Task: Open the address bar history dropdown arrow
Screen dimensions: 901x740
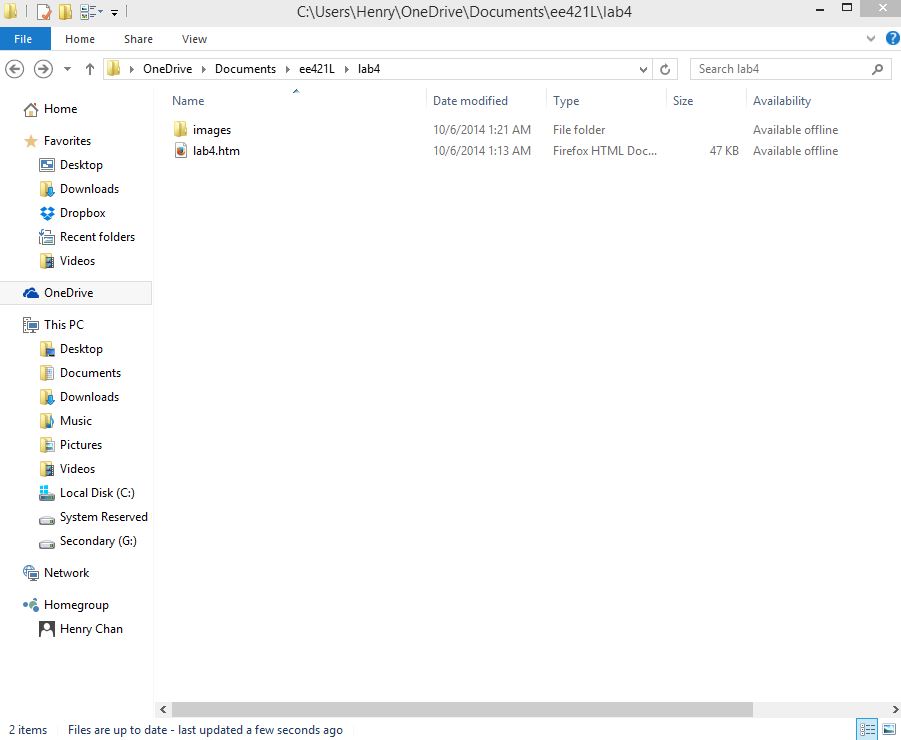Action: coord(643,68)
